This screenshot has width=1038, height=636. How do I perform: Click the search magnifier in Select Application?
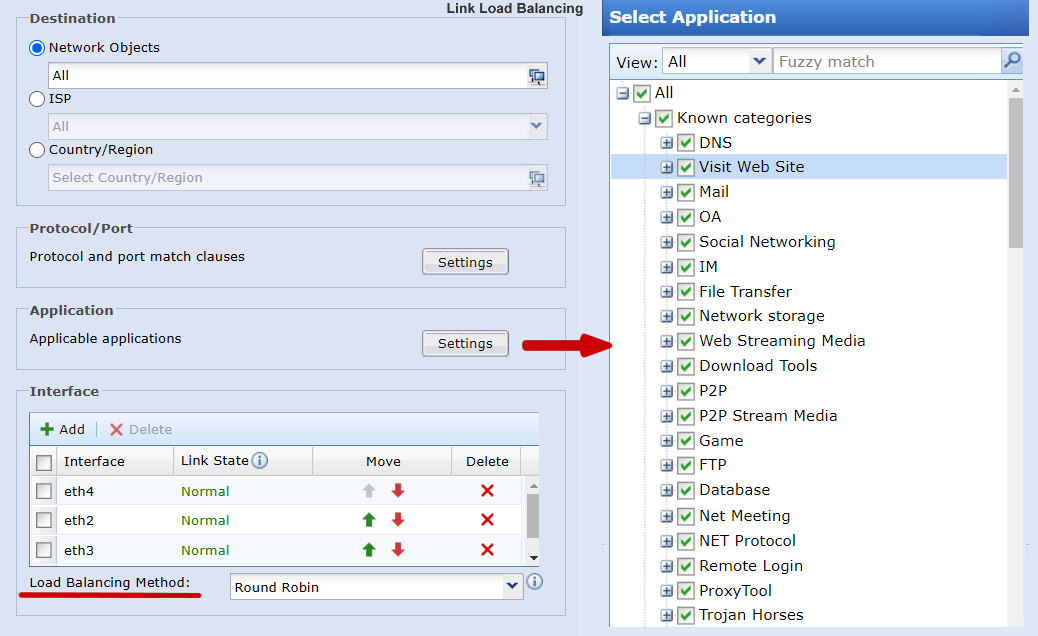pyautogui.click(x=1013, y=61)
